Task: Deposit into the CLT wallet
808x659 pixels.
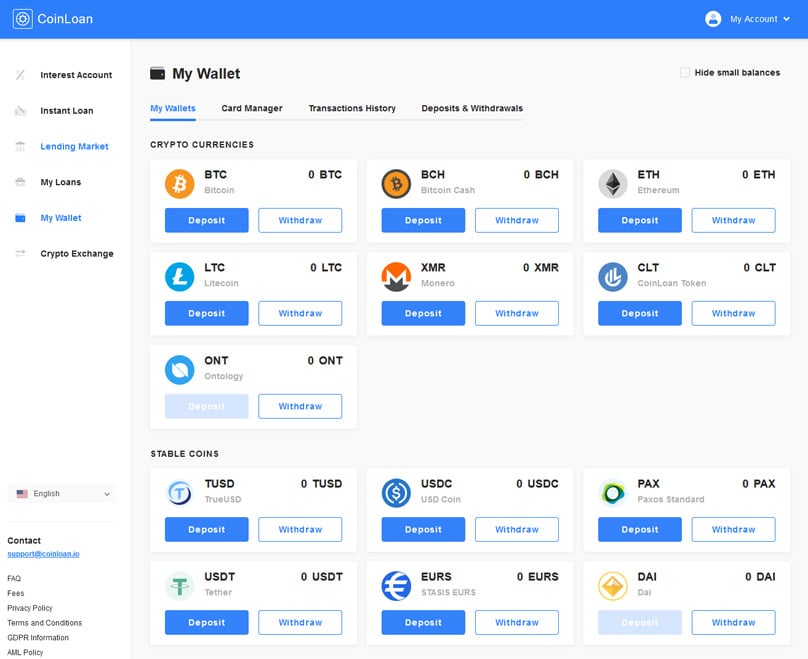Action: click(x=640, y=313)
